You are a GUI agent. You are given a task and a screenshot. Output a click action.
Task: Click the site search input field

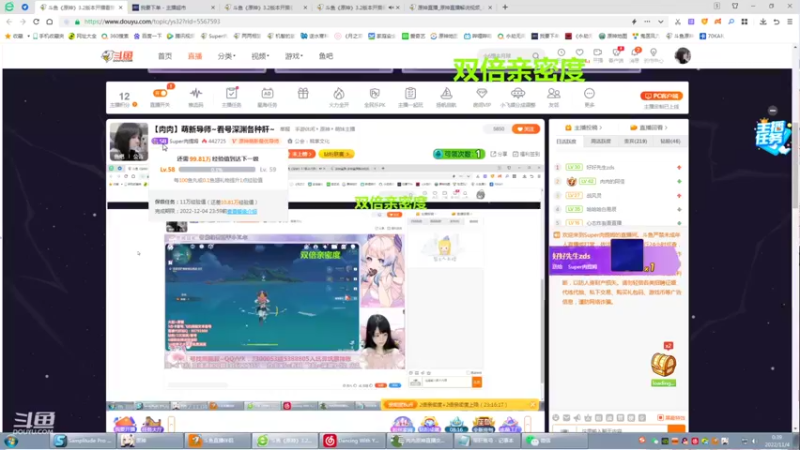pos(505,56)
